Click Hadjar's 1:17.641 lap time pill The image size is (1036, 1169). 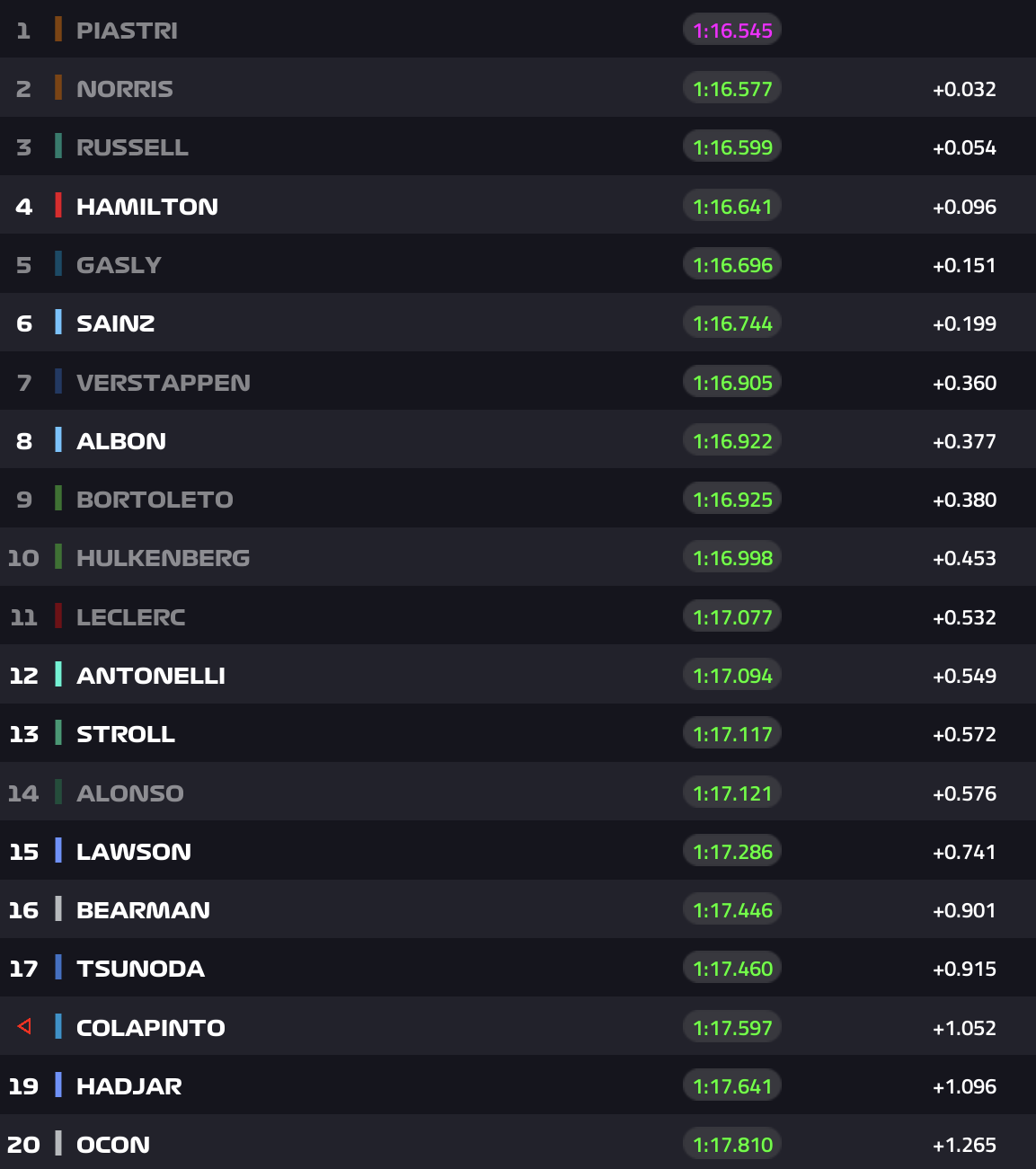(x=732, y=1086)
